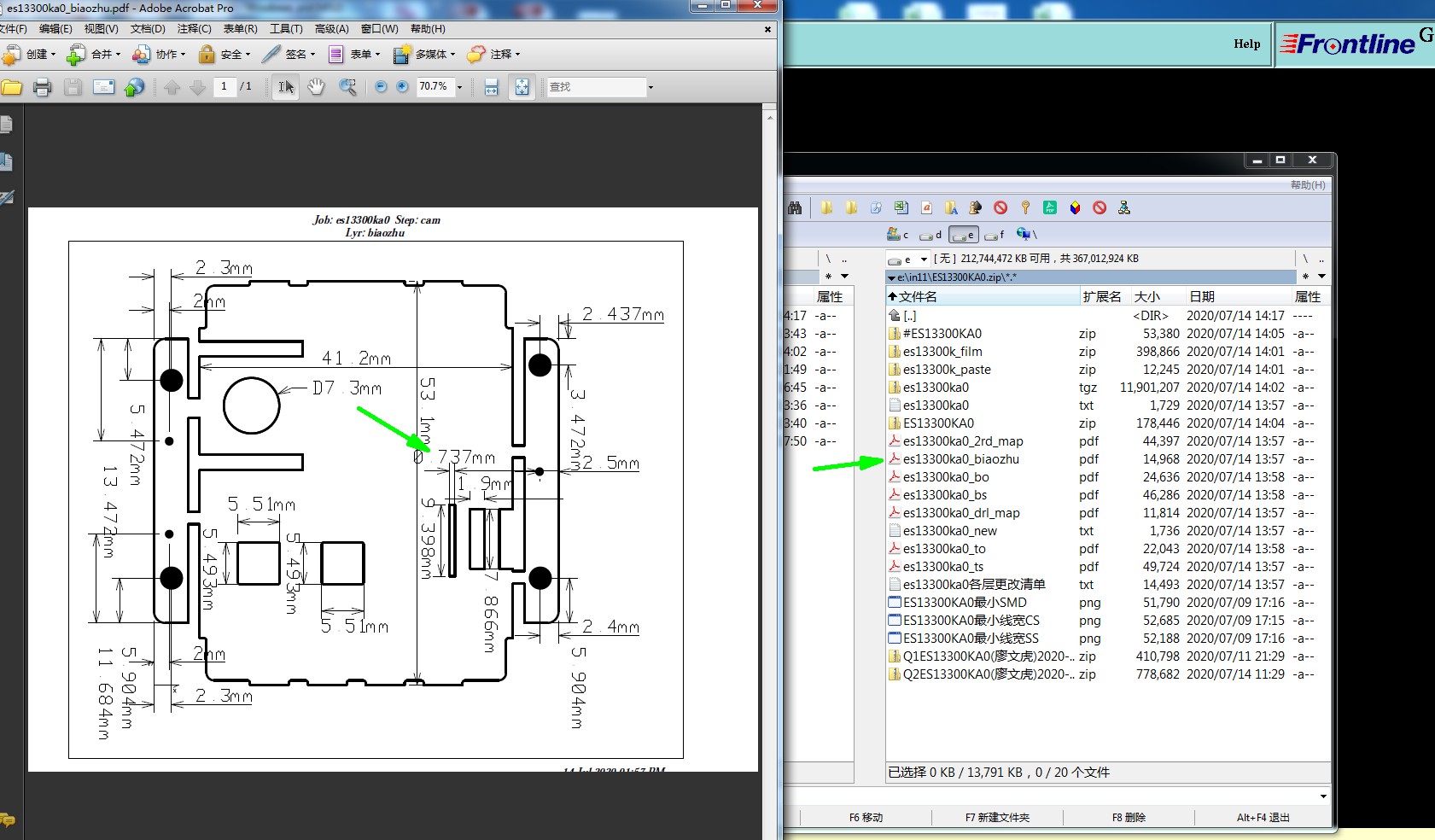Click the F8 删除 button

pos(1129,817)
